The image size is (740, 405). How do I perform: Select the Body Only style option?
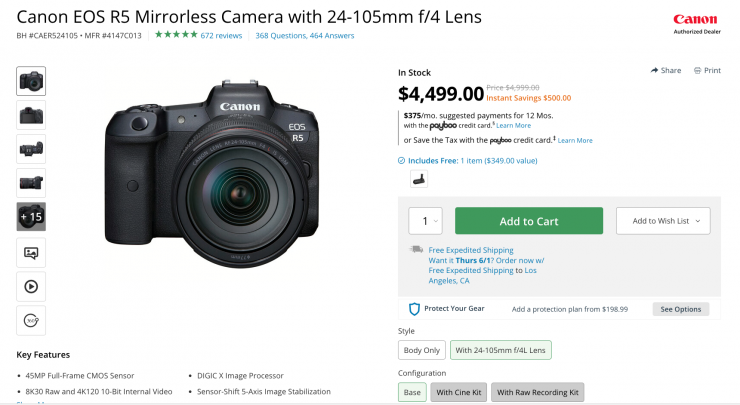[x=420, y=350]
